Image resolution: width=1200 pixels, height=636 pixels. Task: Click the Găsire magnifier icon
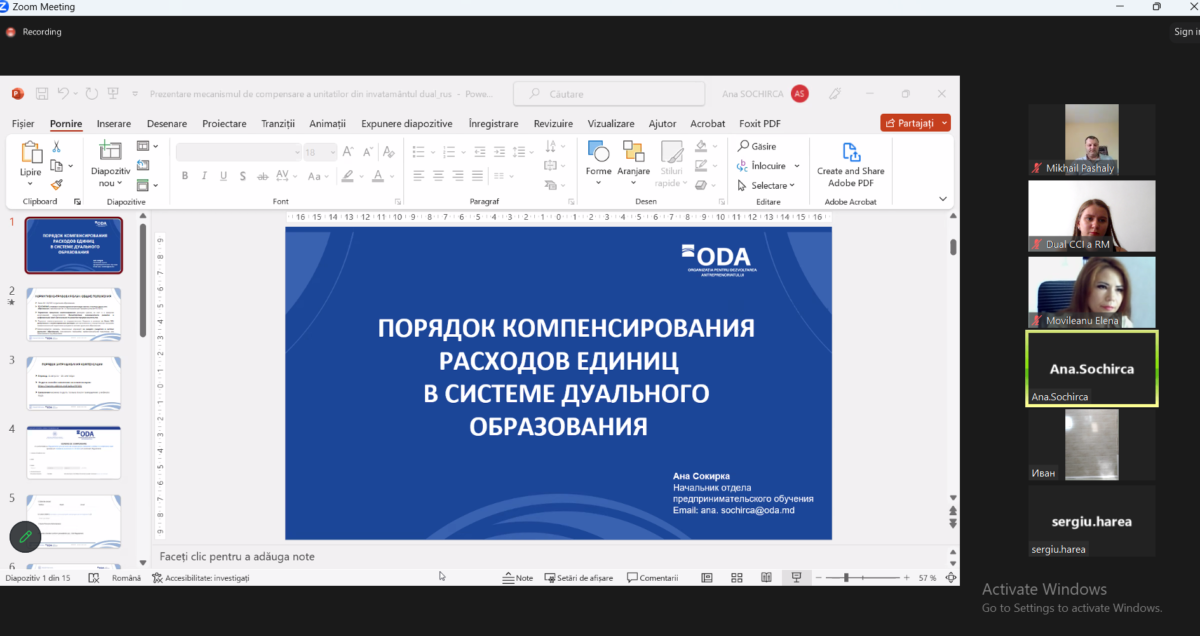coord(743,146)
